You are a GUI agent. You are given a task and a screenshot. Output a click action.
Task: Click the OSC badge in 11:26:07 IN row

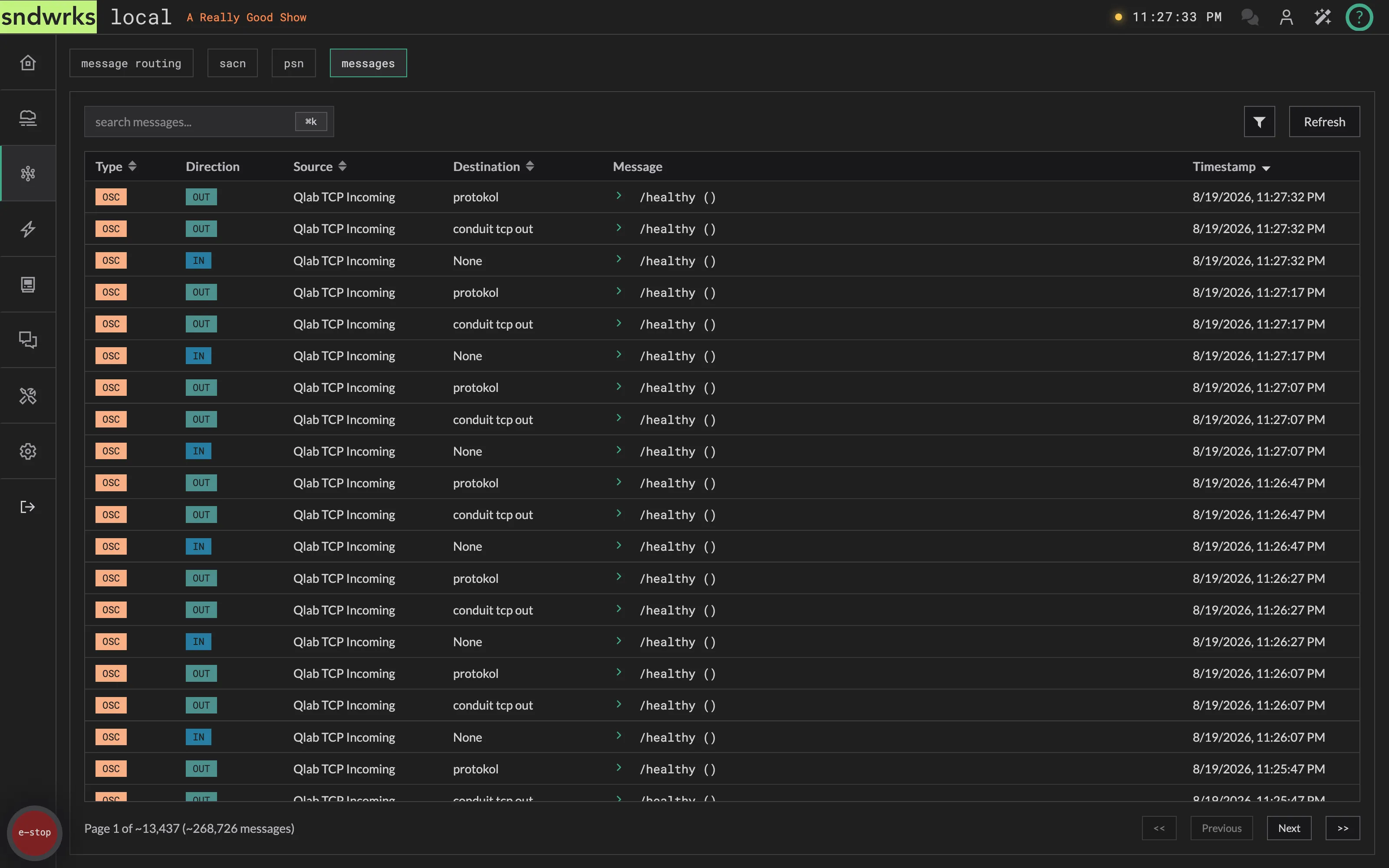111,737
